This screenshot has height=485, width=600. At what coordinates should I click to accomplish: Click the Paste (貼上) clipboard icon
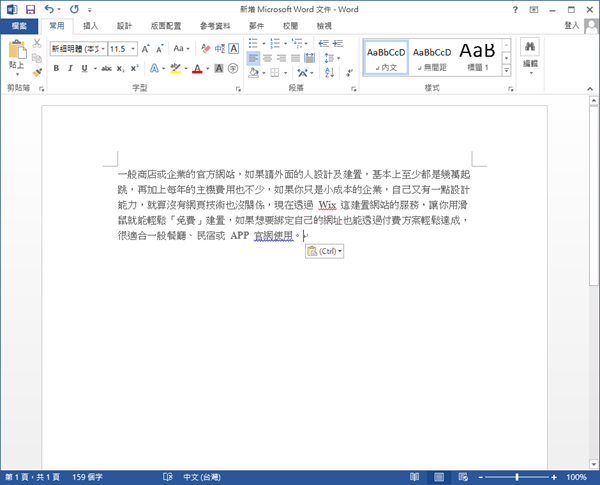[17, 53]
